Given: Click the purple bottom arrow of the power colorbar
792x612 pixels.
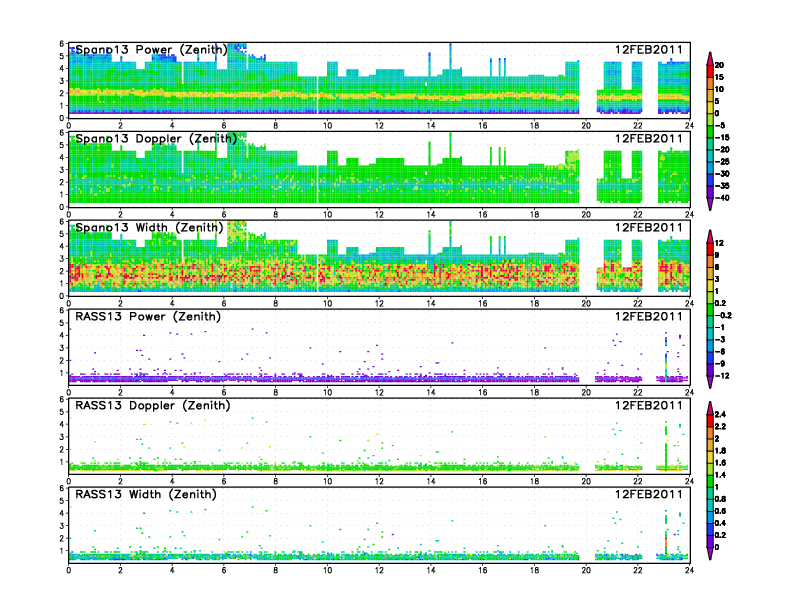Looking at the screenshot, I should [709, 205].
